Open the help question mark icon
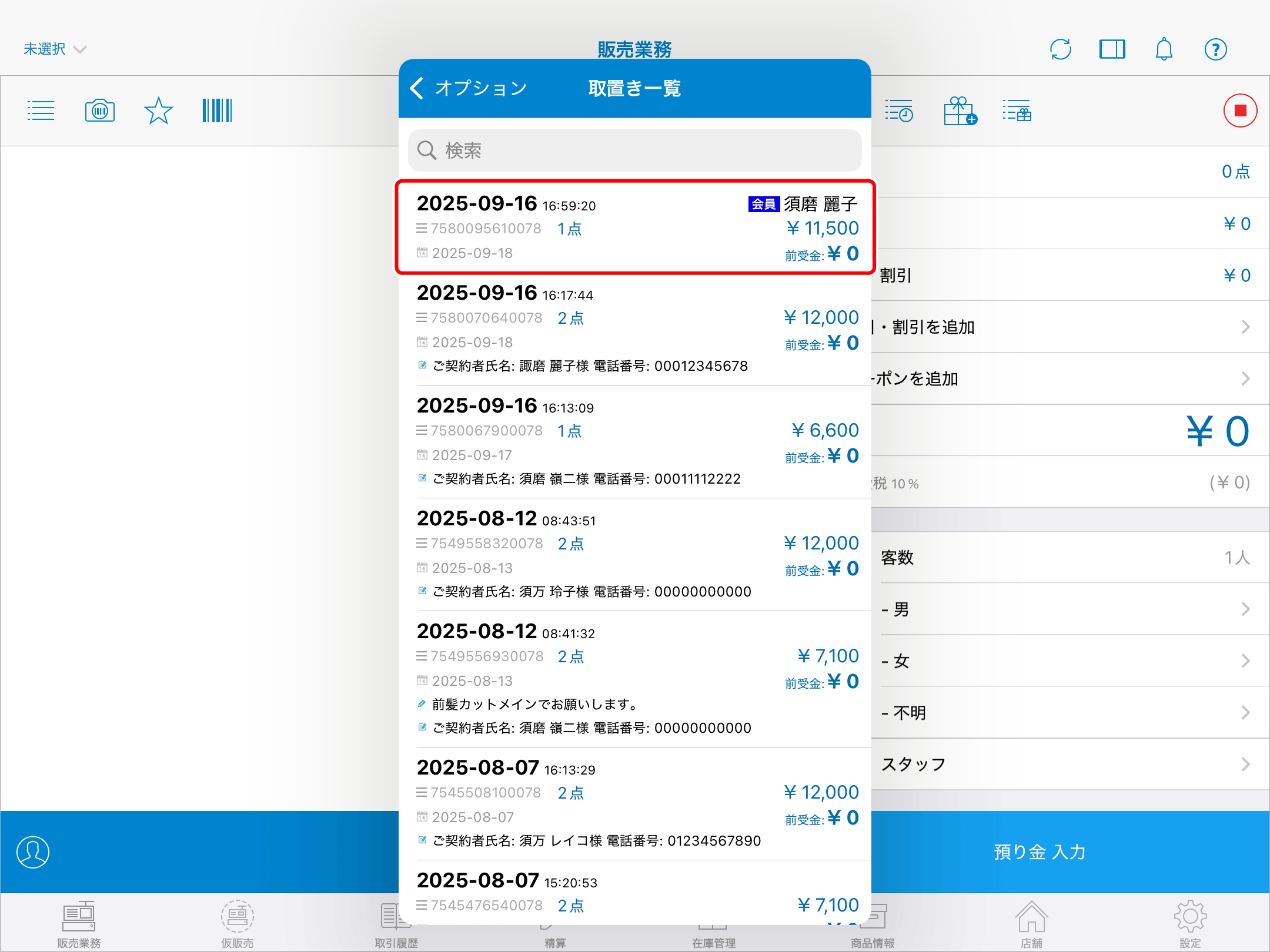1270x952 pixels. click(1215, 49)
